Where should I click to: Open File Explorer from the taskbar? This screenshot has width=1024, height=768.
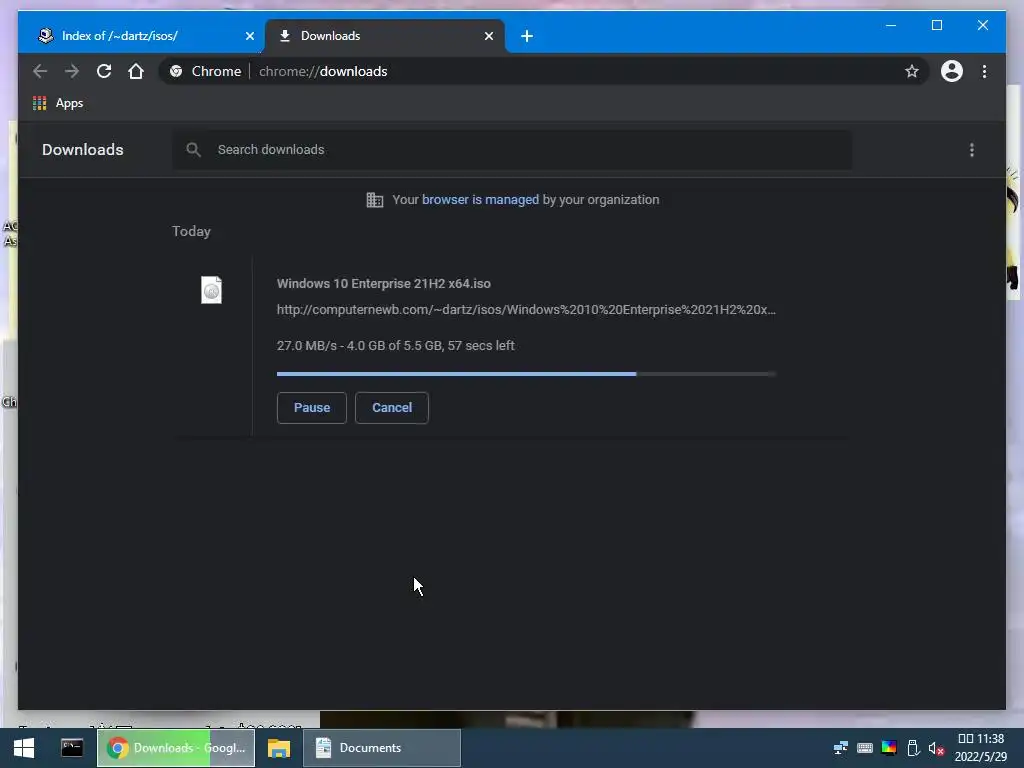point(279,748)
